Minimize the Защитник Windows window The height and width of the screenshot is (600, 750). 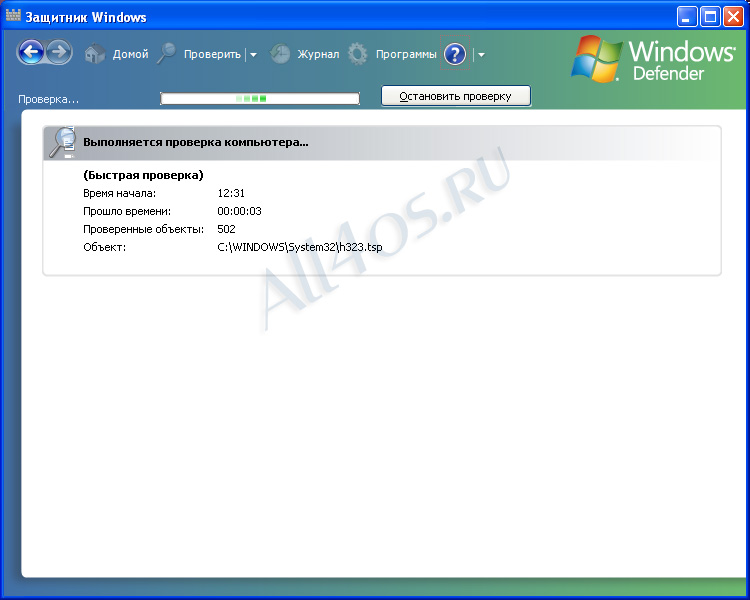point(687,17)
